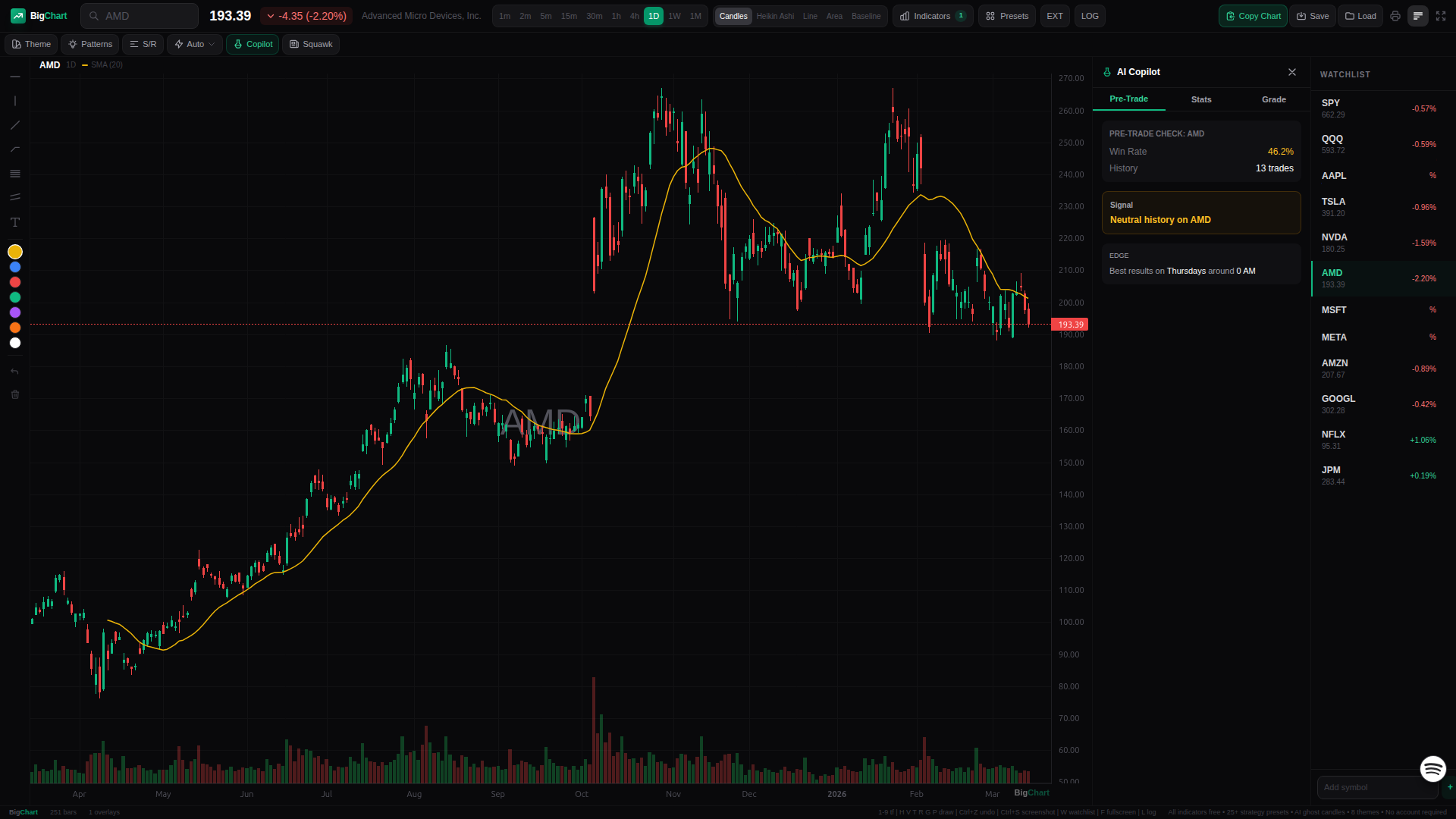
Task: Switch to the Stats tab in AI Copilot
Action: click(1200, 99)
